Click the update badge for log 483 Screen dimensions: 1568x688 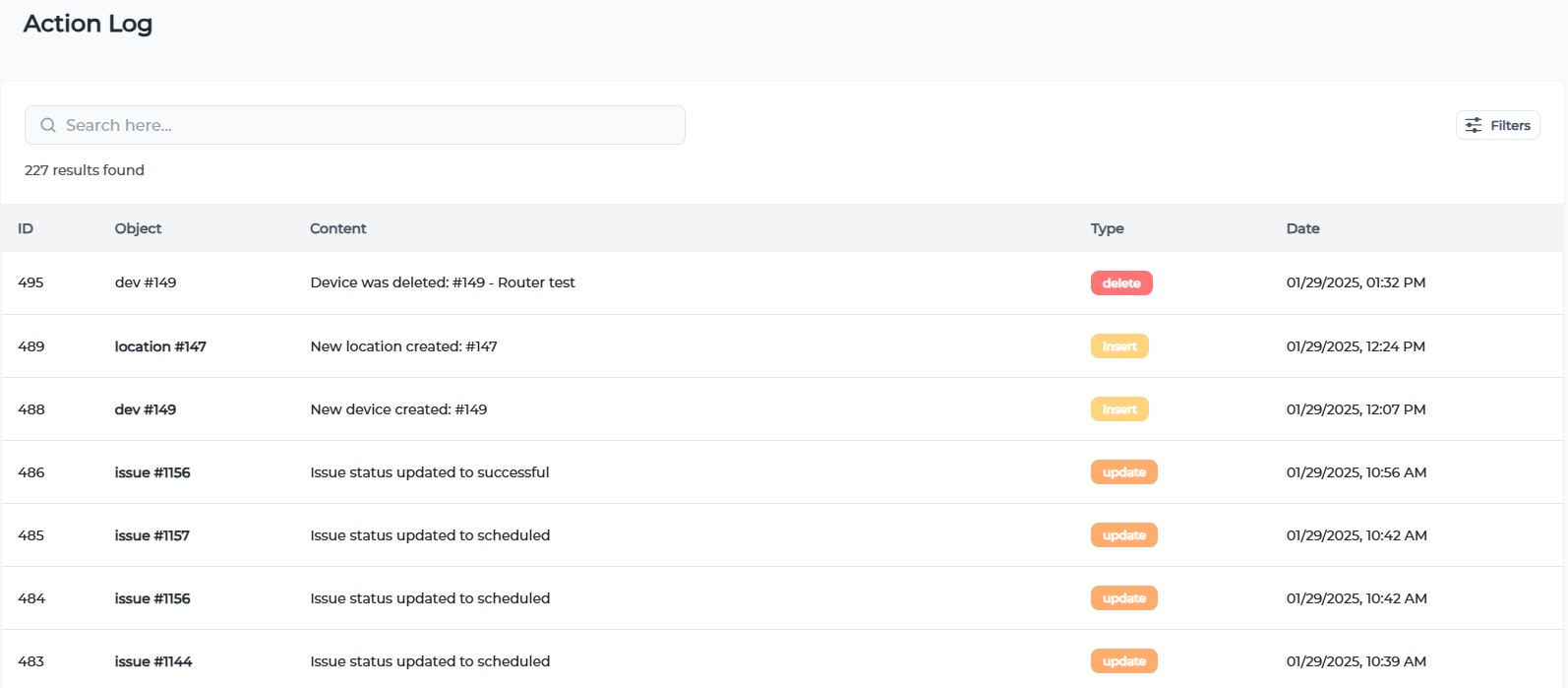pyautogui.click(x=1123, y=661)
